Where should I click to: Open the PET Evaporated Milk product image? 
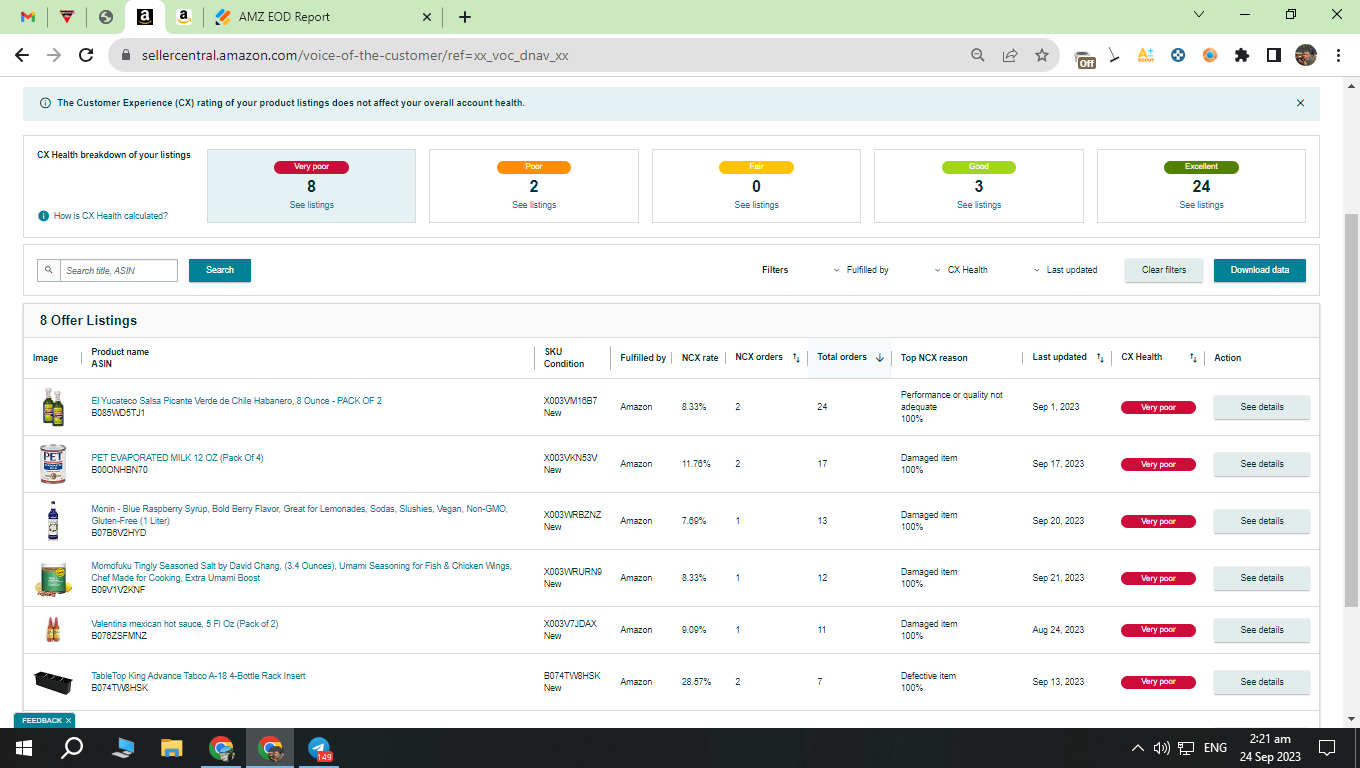tap(52, 464)
